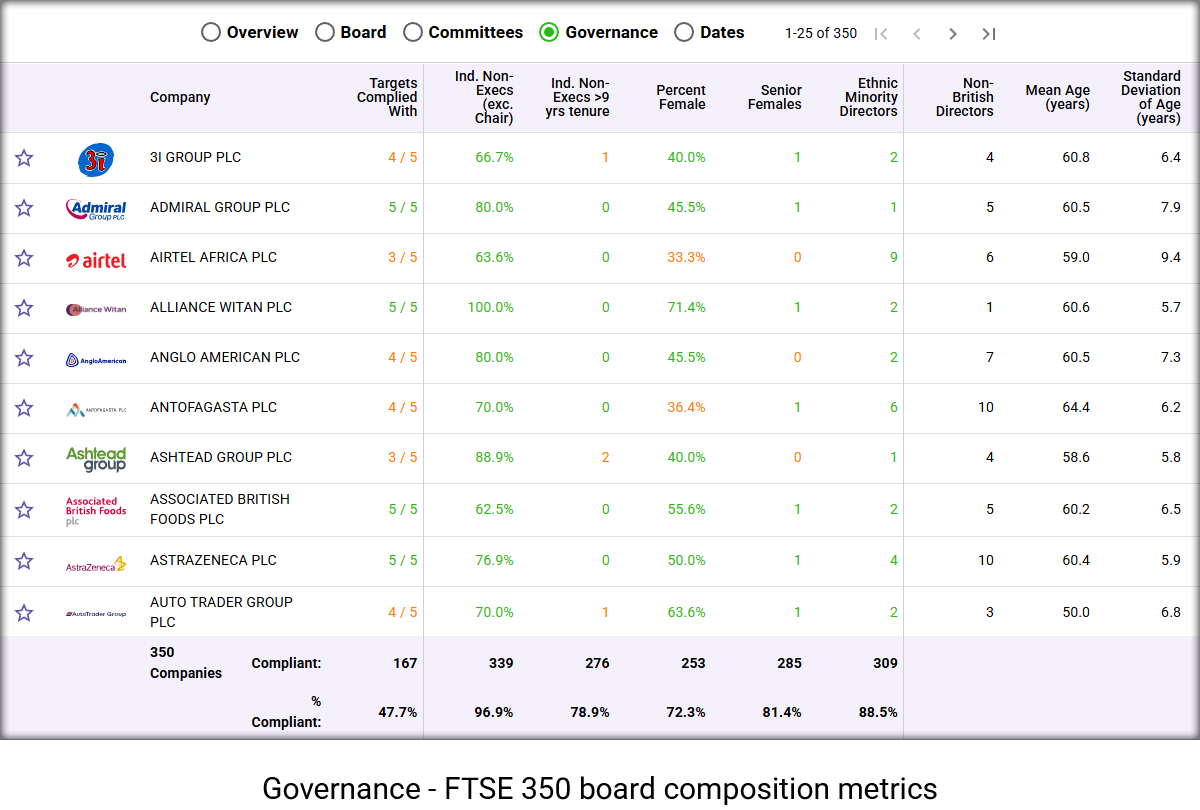Screen dimensions: 1200x810
Task: Click the '47.7%' compliant summary value
Action: [x=397, y=712]
